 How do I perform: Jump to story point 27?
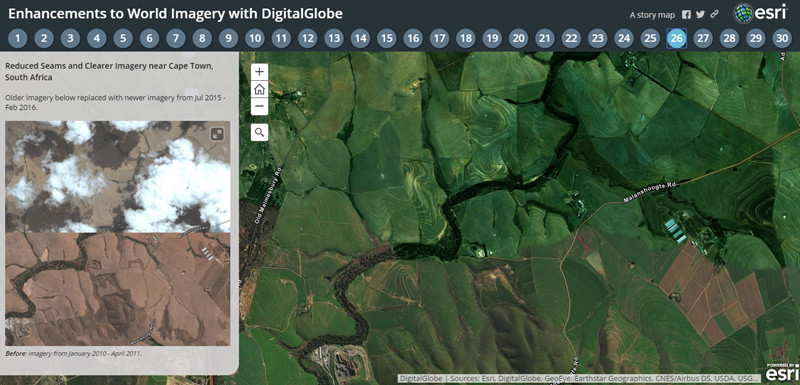[703, 38]
